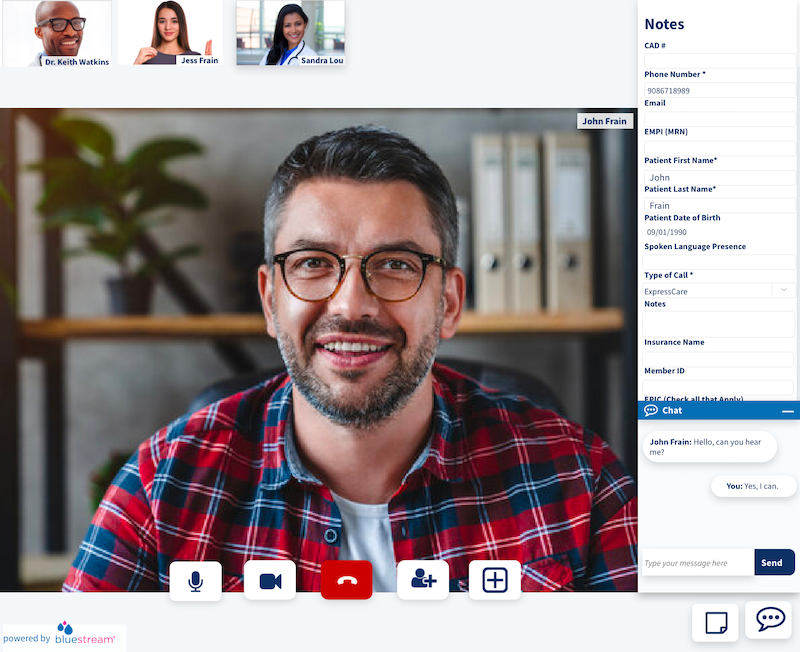
Task: Click John Frain's chat message
Action: [x=710, y=447]
